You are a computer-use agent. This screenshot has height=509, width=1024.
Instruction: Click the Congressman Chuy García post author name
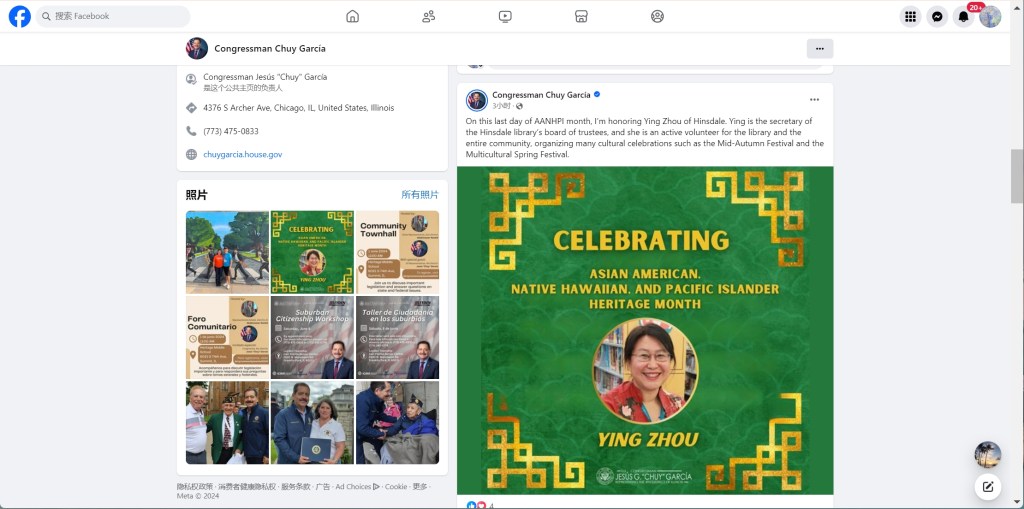pyautogui.click(x=541, y=95)
